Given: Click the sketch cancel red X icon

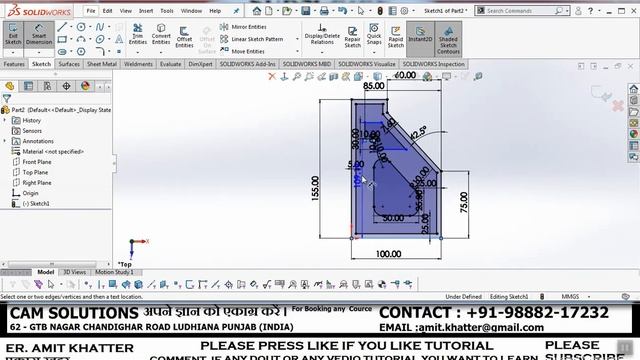Looking at the screenshot, I should tap(618, 106).
